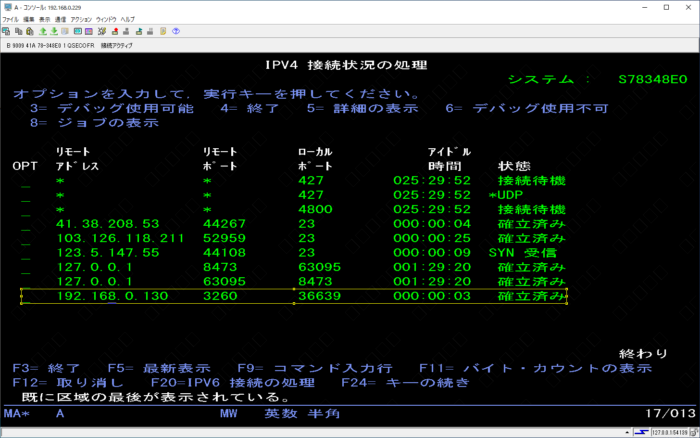This screenshot has width=700, height=438.
Task: Open the color mapping toolbar icon
Action: (89, 31)
